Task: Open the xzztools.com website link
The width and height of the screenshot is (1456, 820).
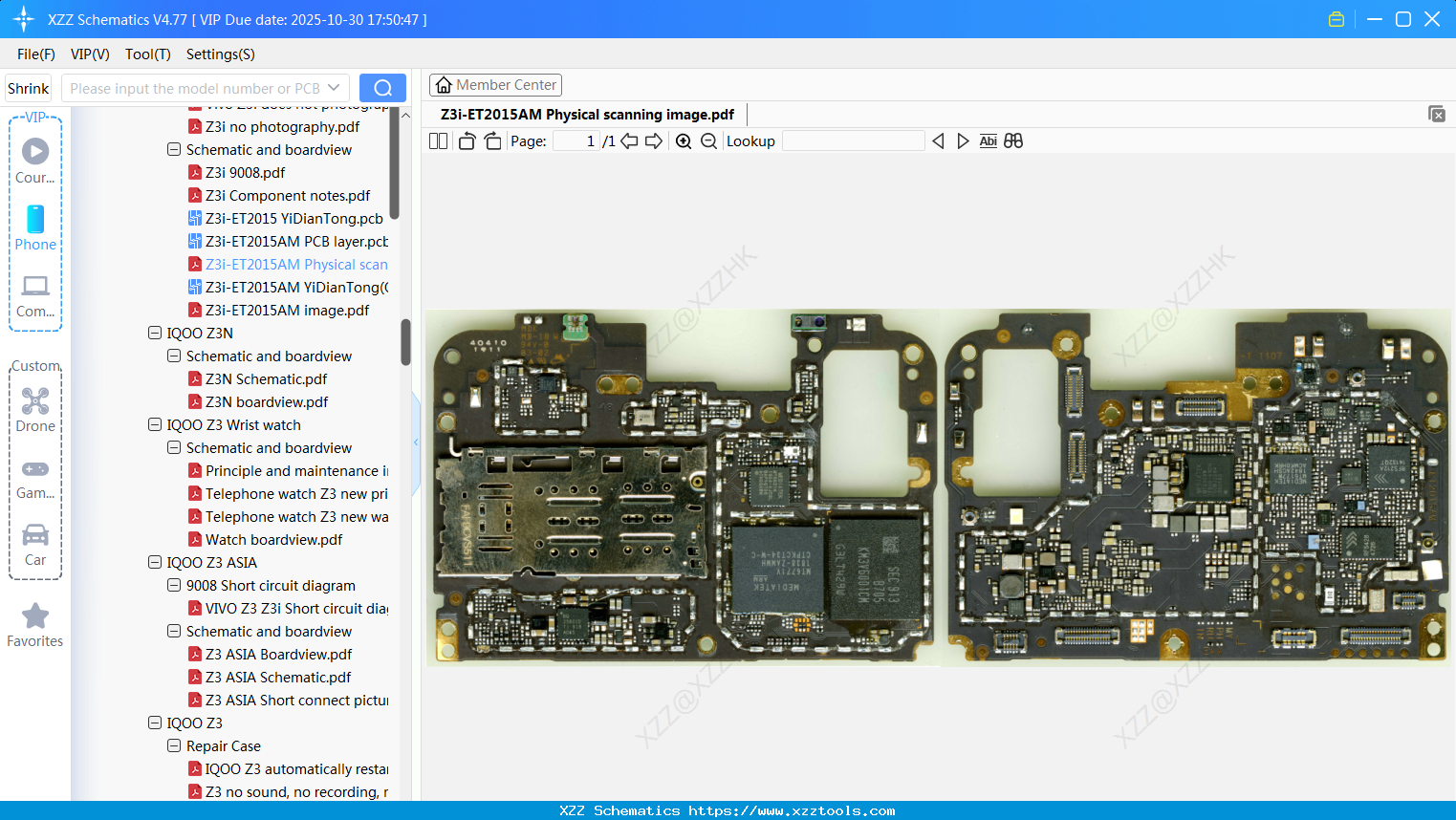Action: 792,810
